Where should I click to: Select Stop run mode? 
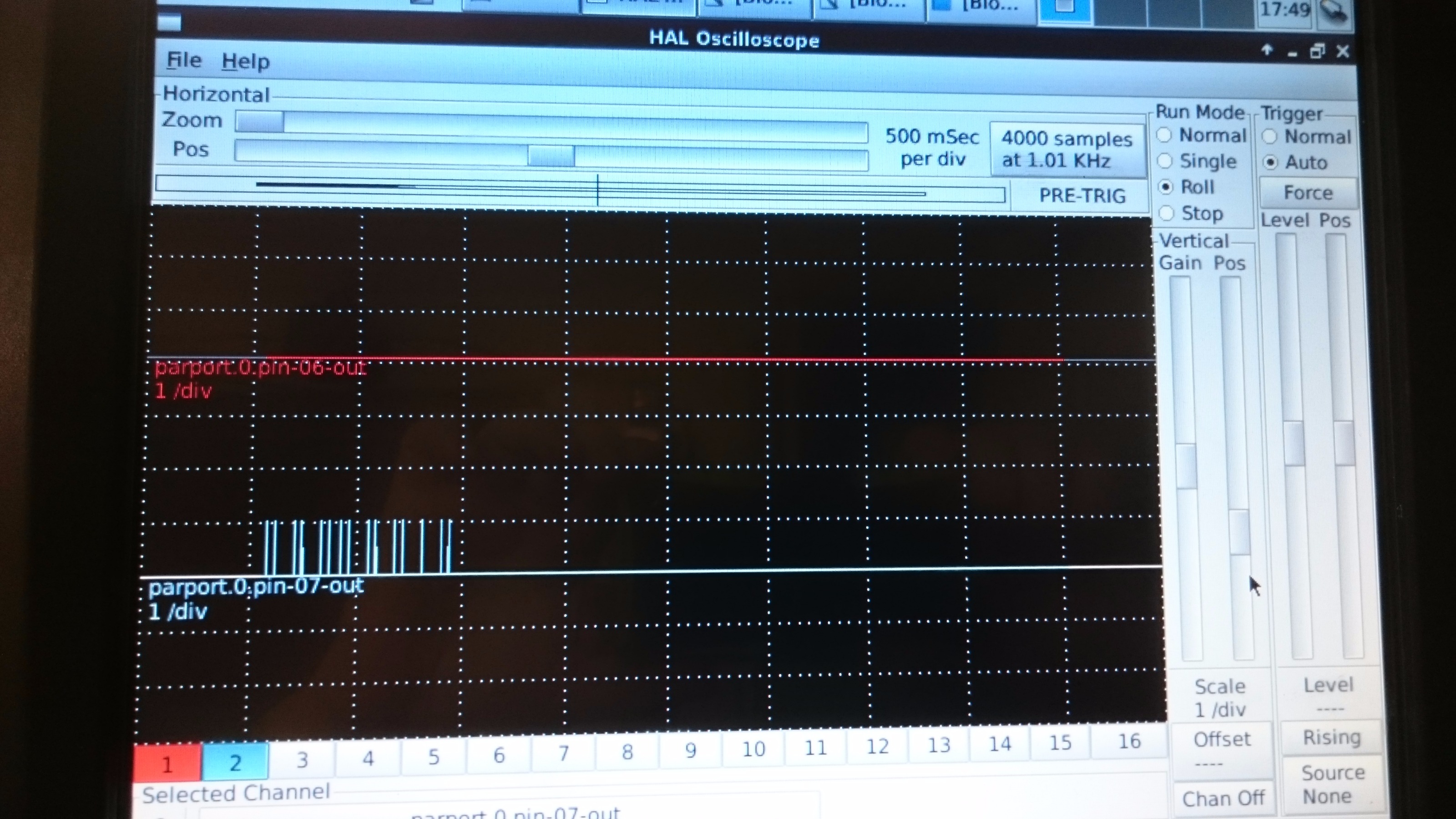coord(1191,213)
